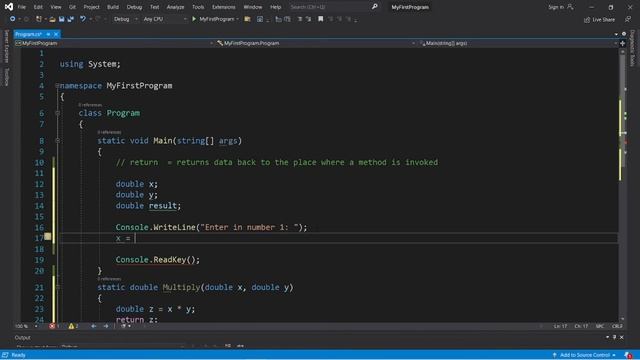This screenshot has width=640, height=360.
Task: Collapse the Multiply method block
Action: pyautogui.click(x=57, y=287)
